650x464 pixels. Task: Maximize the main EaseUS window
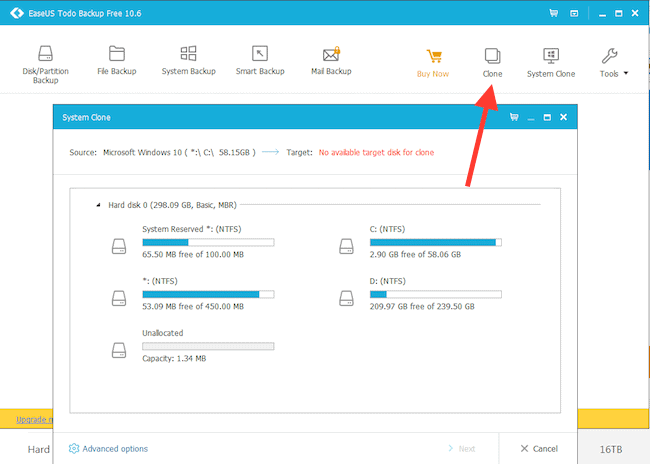(x=618, y=13)
